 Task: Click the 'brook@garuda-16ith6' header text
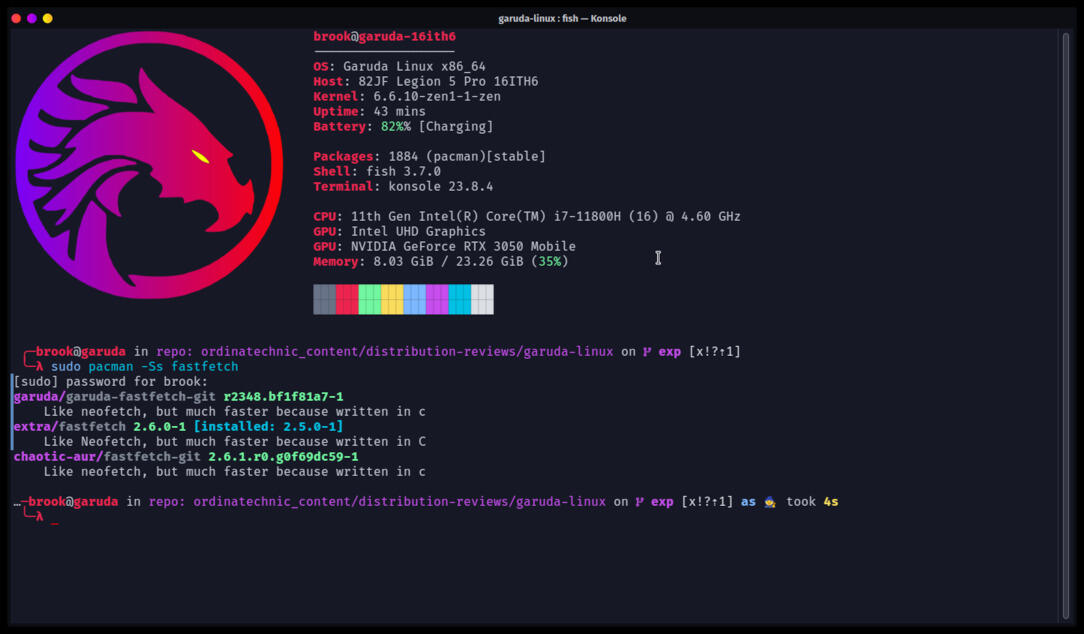coord(384,37)
